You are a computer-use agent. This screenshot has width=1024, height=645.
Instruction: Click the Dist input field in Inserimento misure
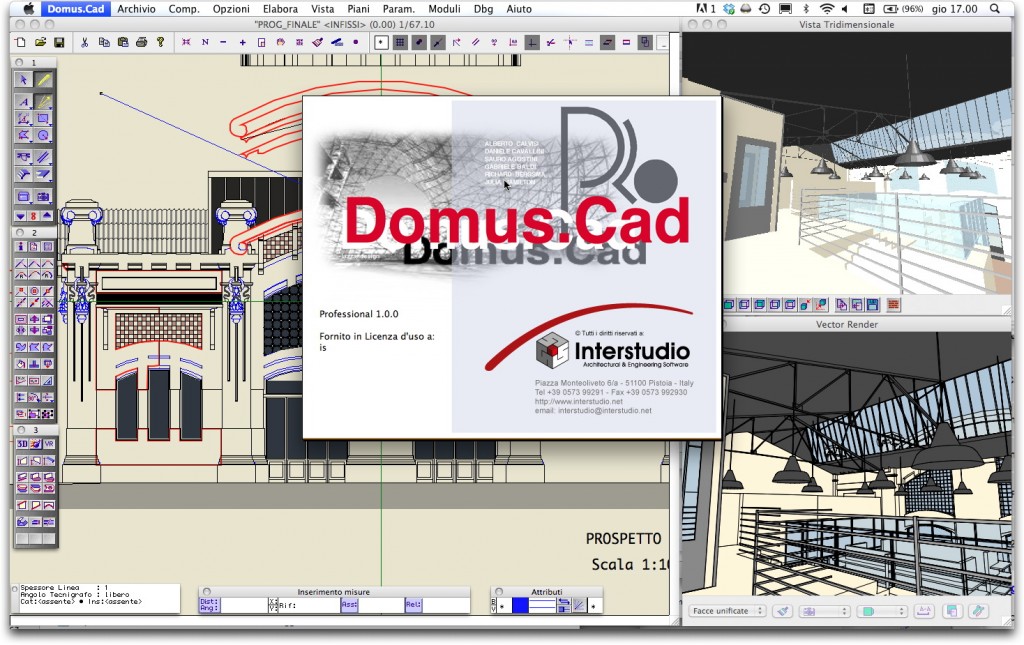pyautogui.click(x=245, y=603)
